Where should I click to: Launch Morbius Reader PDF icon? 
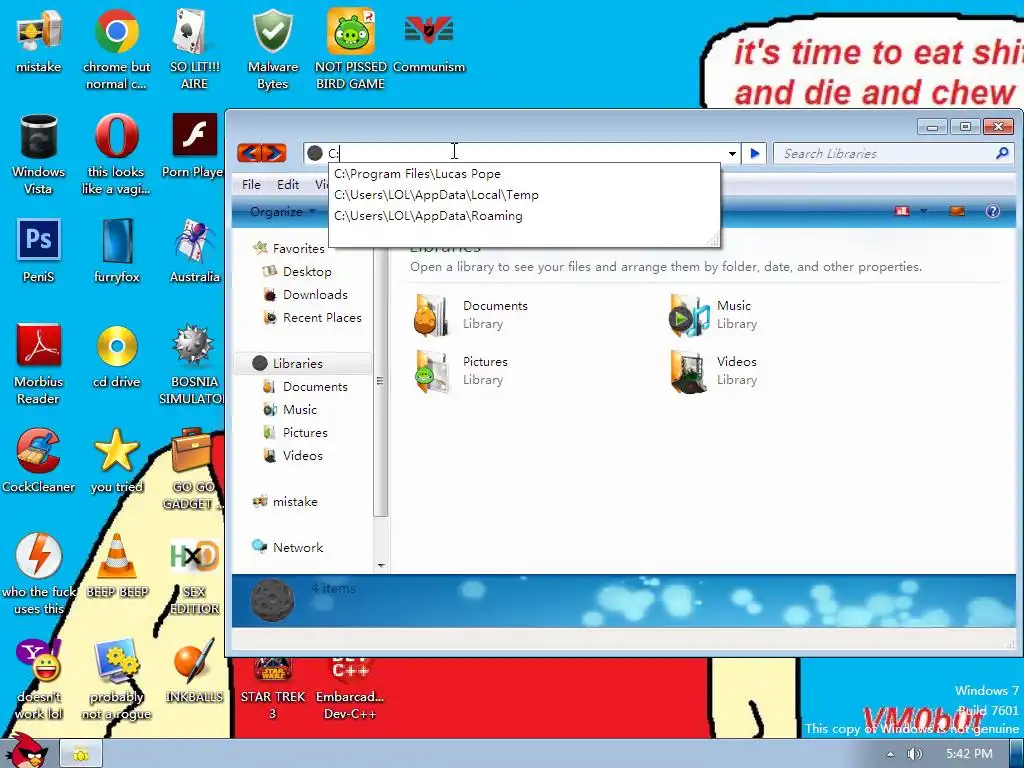click(x=39, y=364)
